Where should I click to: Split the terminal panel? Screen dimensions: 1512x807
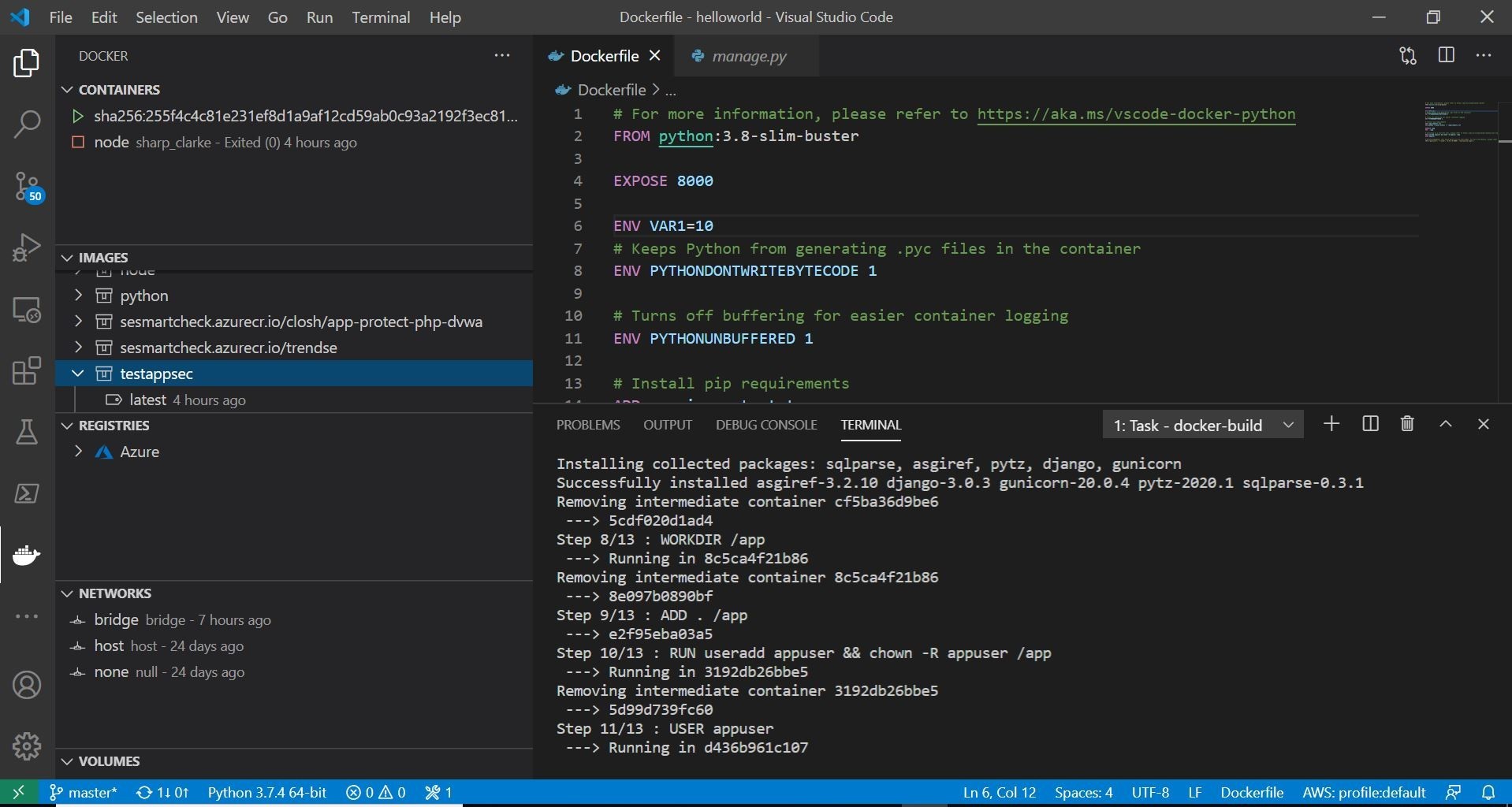click(x=1370, y=424)
